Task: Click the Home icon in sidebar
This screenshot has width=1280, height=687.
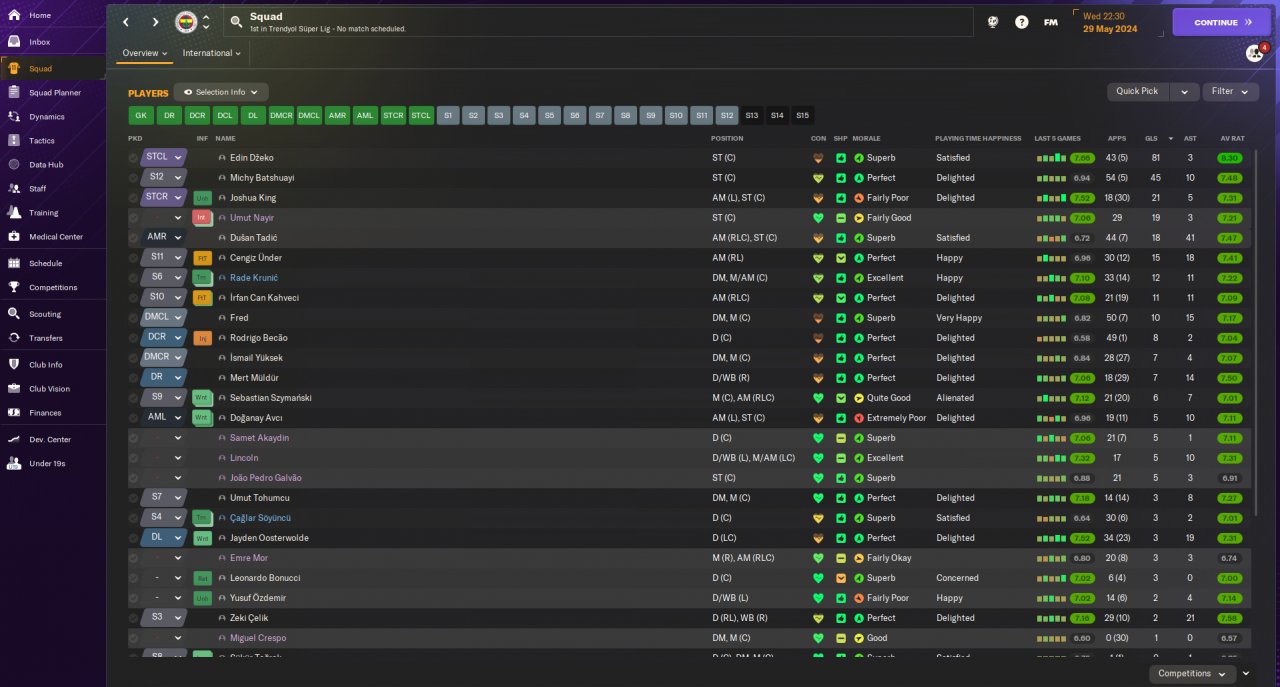Action: (13, 15)
